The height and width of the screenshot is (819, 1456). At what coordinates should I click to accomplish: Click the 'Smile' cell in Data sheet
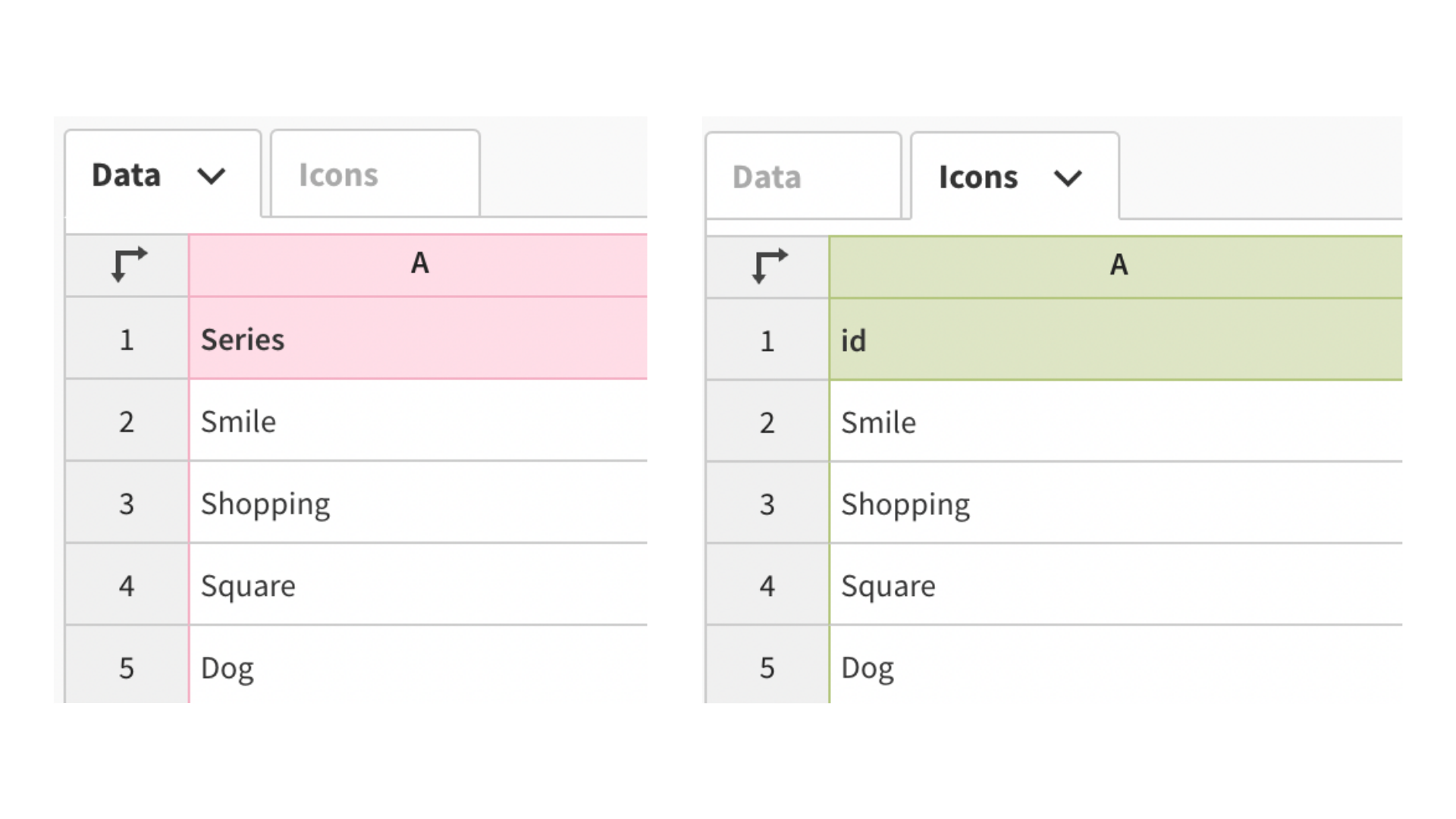point(419,420)
